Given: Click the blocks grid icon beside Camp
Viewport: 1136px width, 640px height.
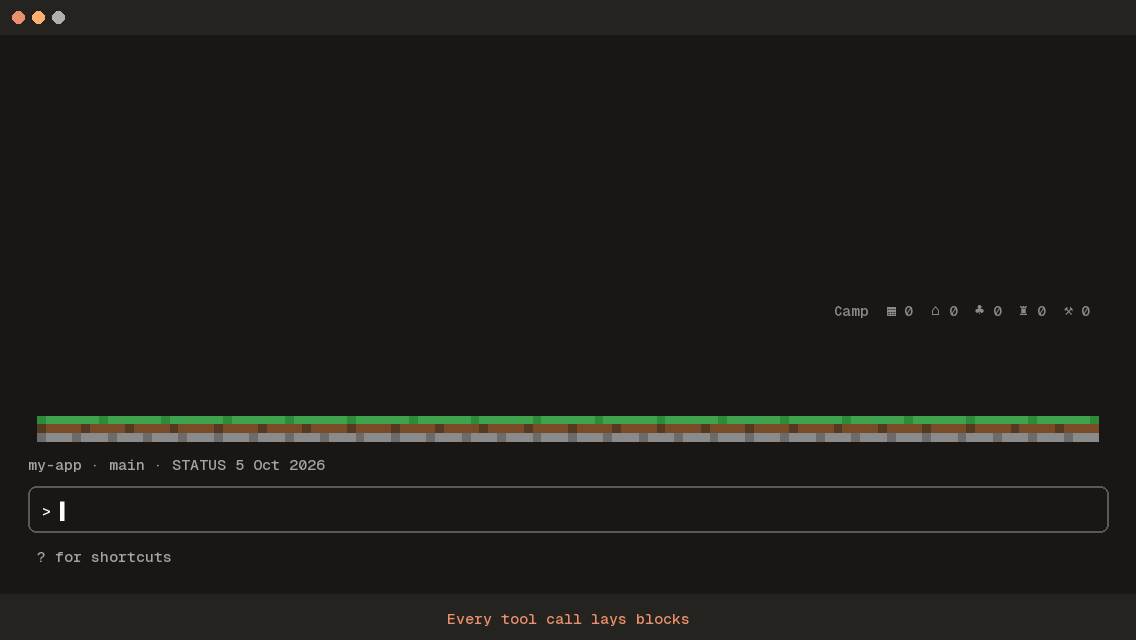Looking at the screenshot, I should pyautogui.click(x=891, y=312).
